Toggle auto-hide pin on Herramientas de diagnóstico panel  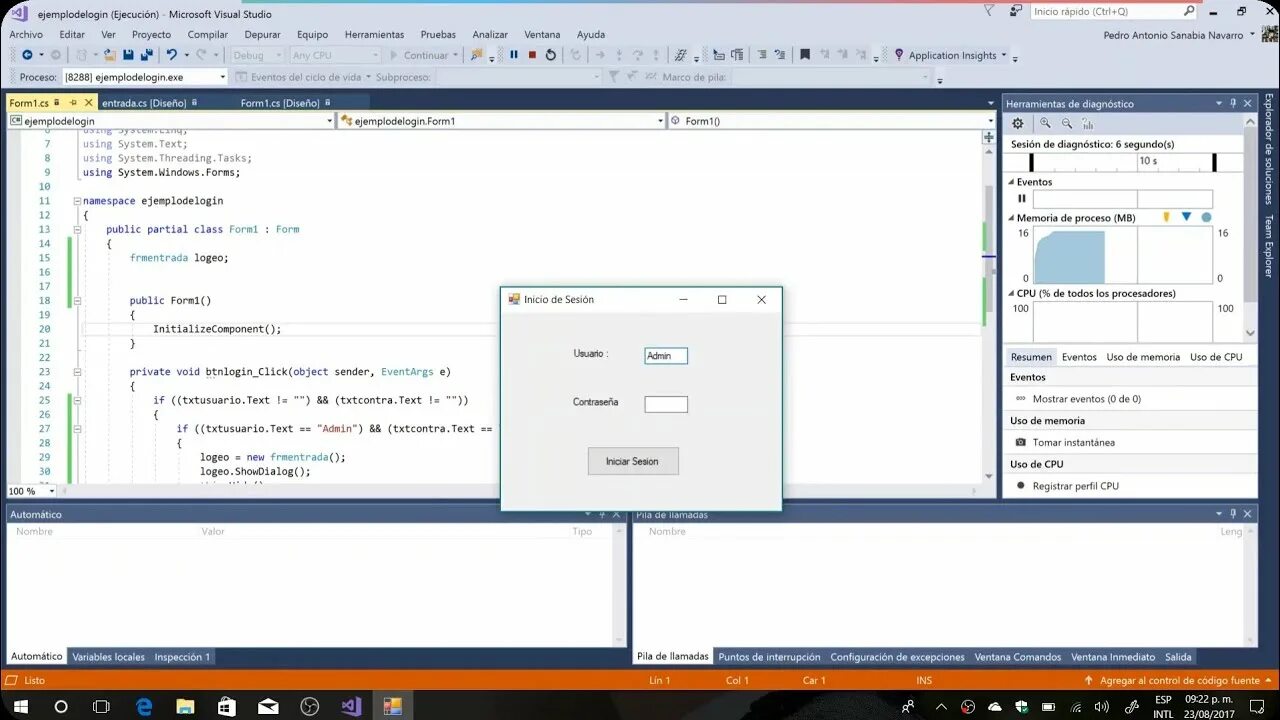[1233, 103]
